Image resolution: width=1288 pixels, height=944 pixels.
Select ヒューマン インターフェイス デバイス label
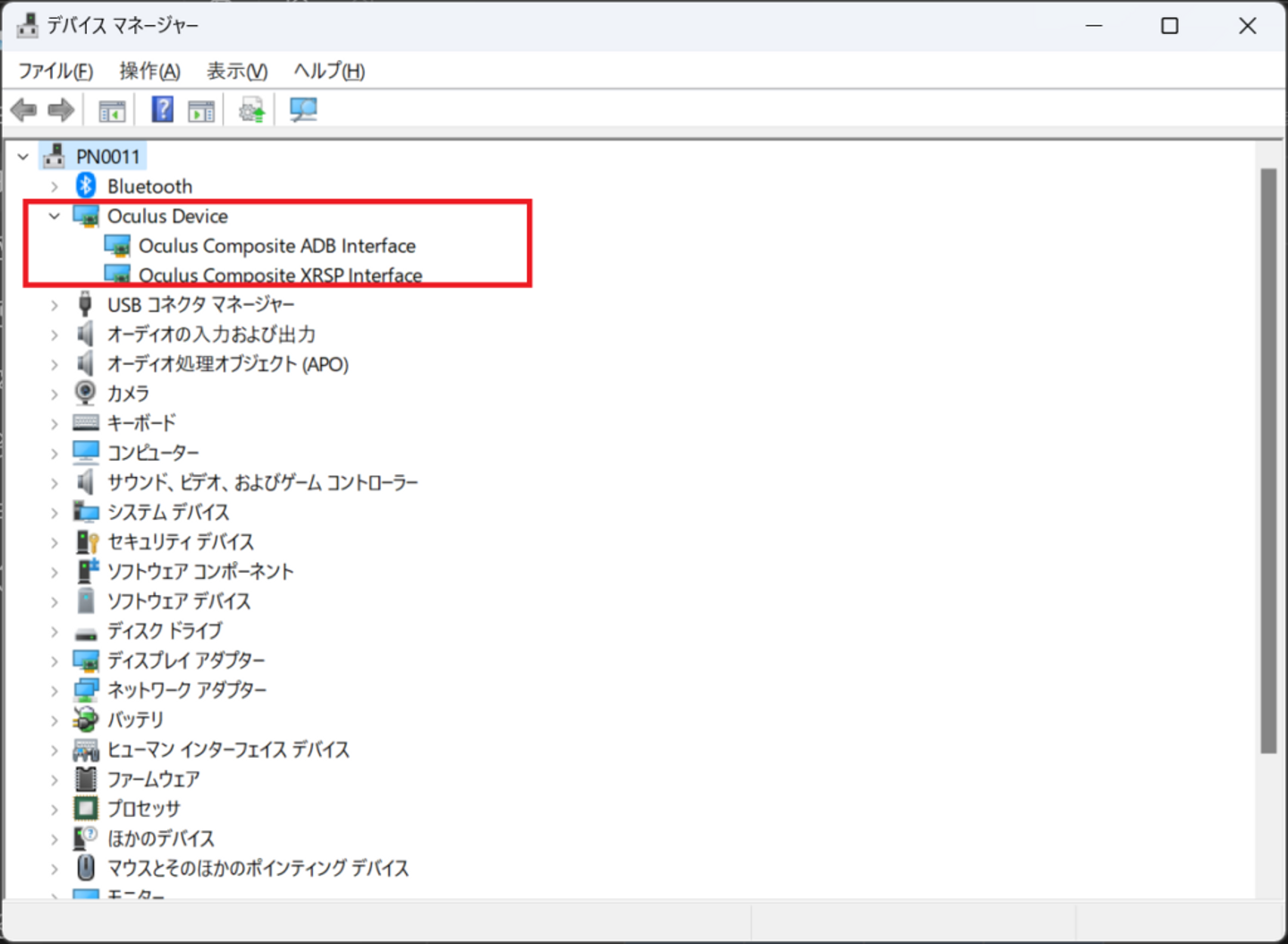(x=228, y=749)
